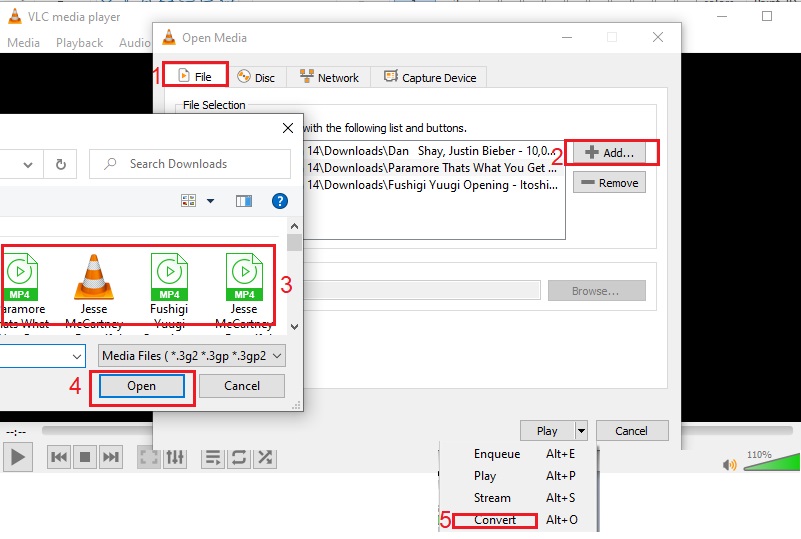Open the VLC Media menu
801x539 pixels.
click(23, 43)
